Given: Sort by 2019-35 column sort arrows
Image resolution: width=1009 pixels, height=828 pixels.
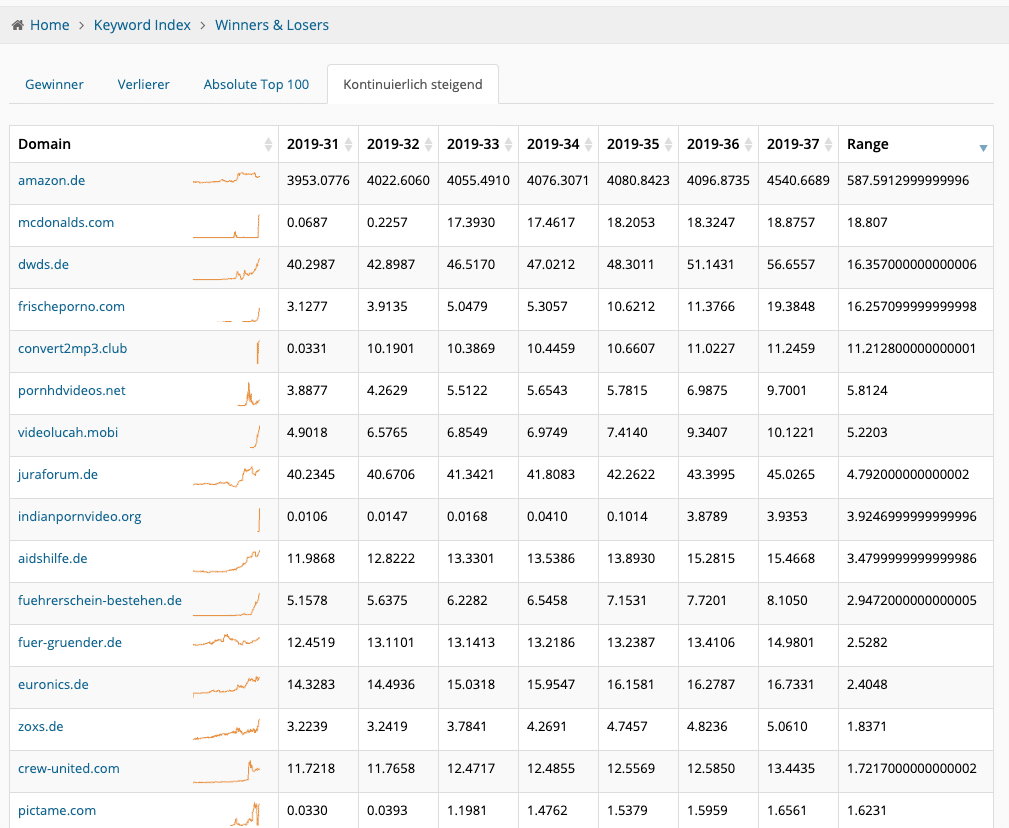Looking at the screenshot, I should click(669, 144).
